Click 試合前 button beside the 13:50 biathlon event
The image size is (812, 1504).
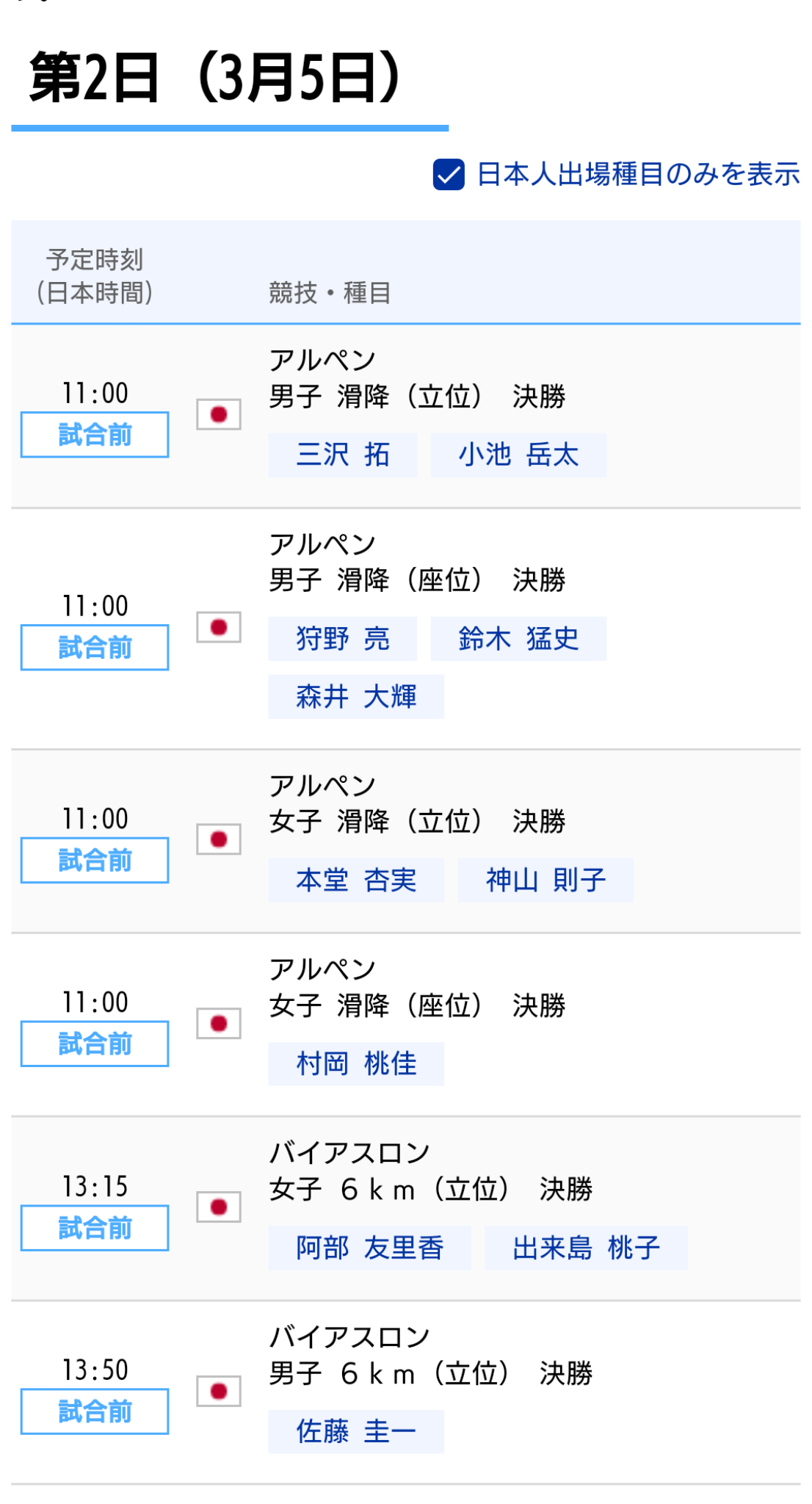94,1410
